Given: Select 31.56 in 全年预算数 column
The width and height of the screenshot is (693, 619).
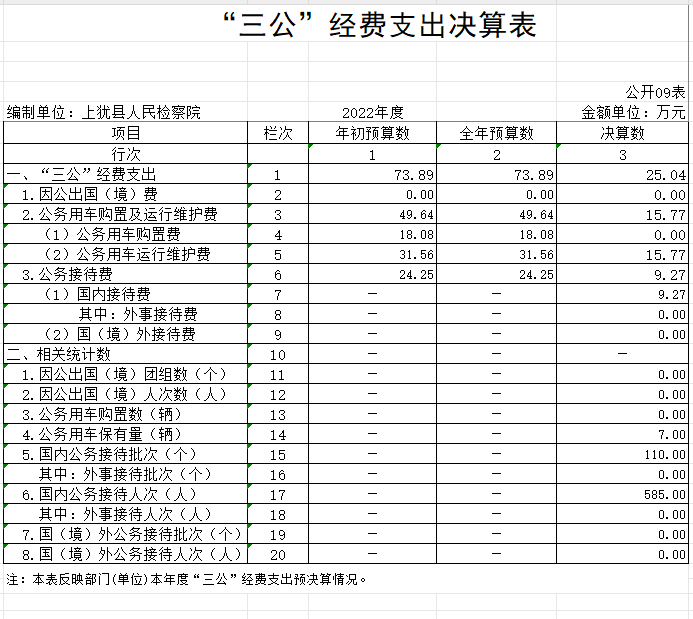Looking at the screenshot, I should pyautogui.click(x=536, y=254).
